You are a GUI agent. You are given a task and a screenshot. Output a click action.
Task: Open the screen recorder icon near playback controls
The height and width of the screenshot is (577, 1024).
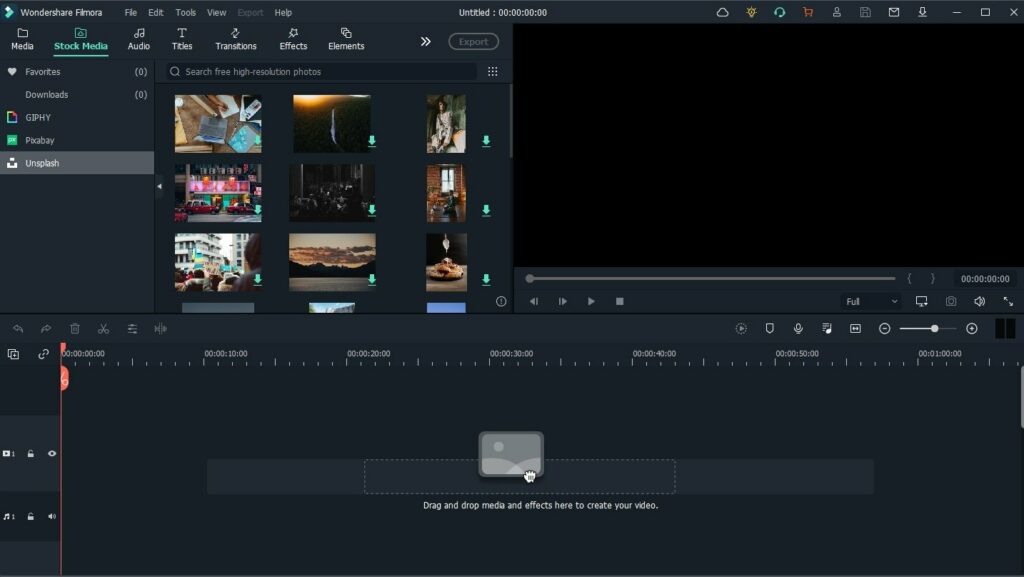(920, 301)
